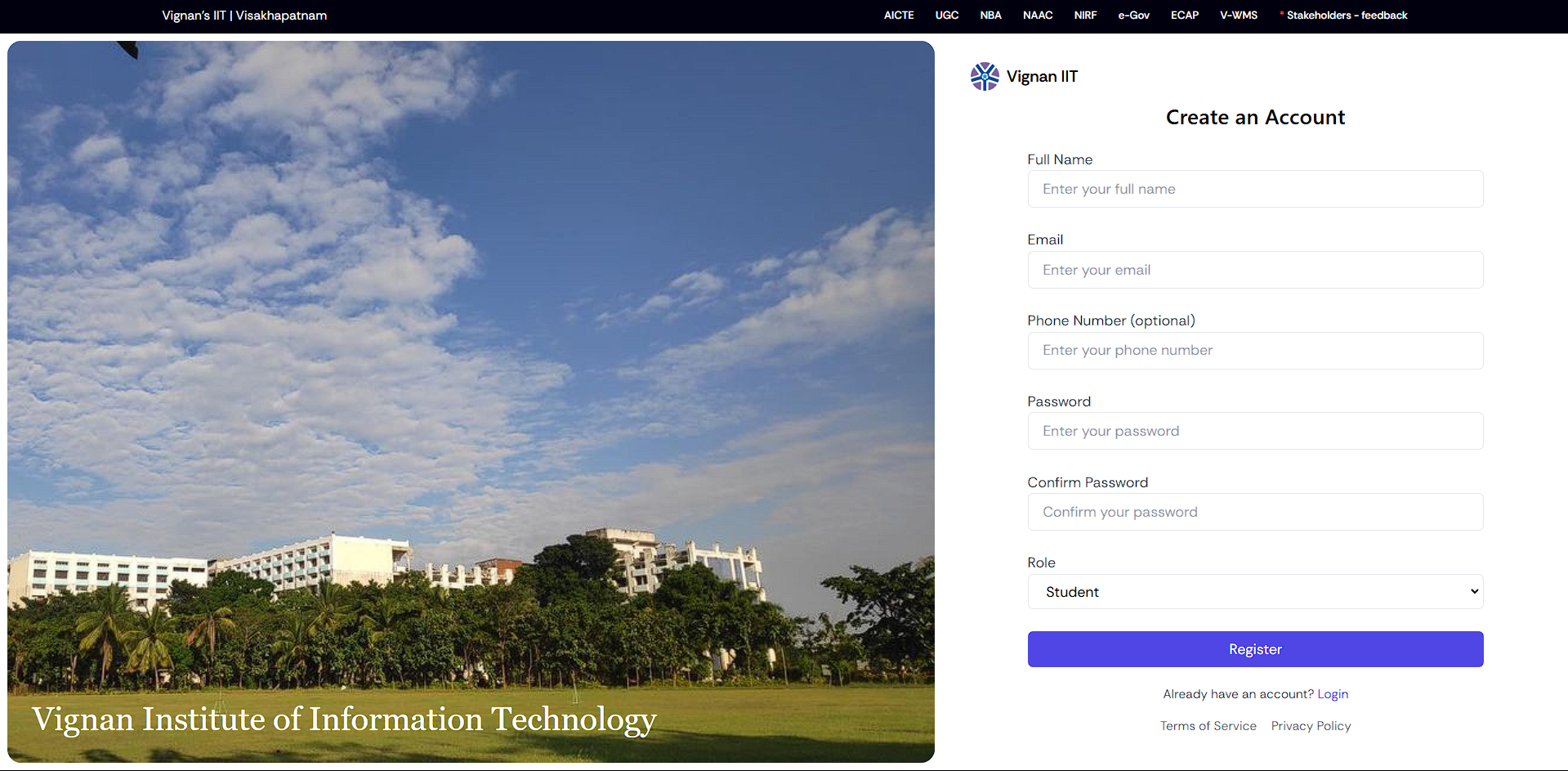Click ECAP in the top bar
The image size is (1568, 771).
coord(1184,16)
